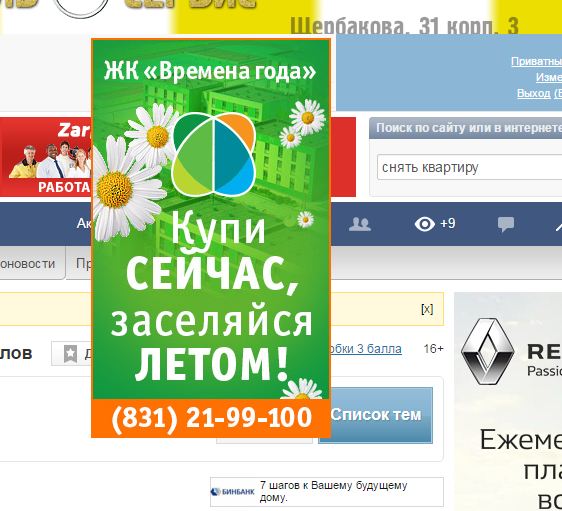Click the bookmark star icon button
This screenshot has width=562, height=511.
[70, 353]
